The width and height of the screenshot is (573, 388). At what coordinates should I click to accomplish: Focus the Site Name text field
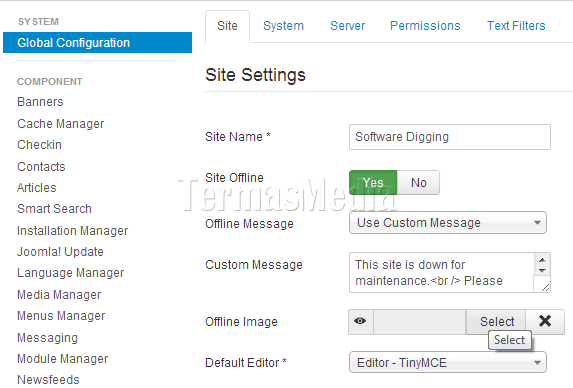click(x=450, y=137)
